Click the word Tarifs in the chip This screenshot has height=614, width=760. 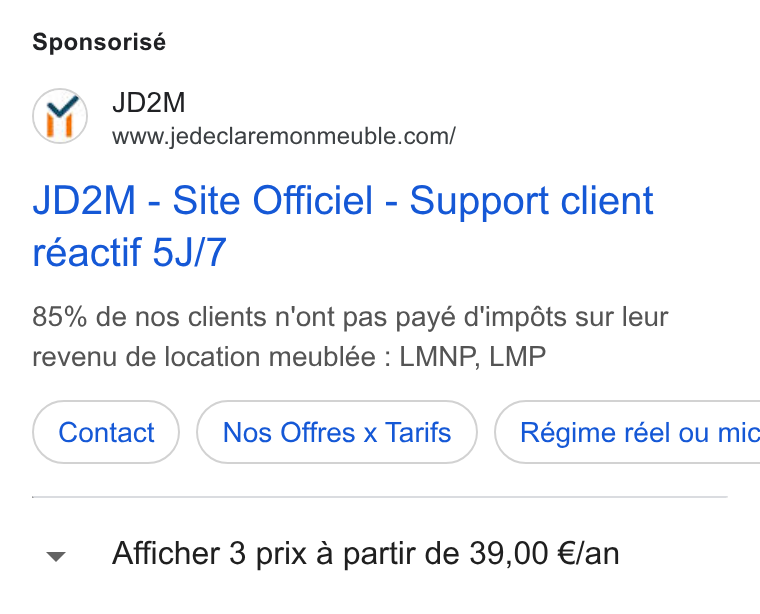[418, 432]
